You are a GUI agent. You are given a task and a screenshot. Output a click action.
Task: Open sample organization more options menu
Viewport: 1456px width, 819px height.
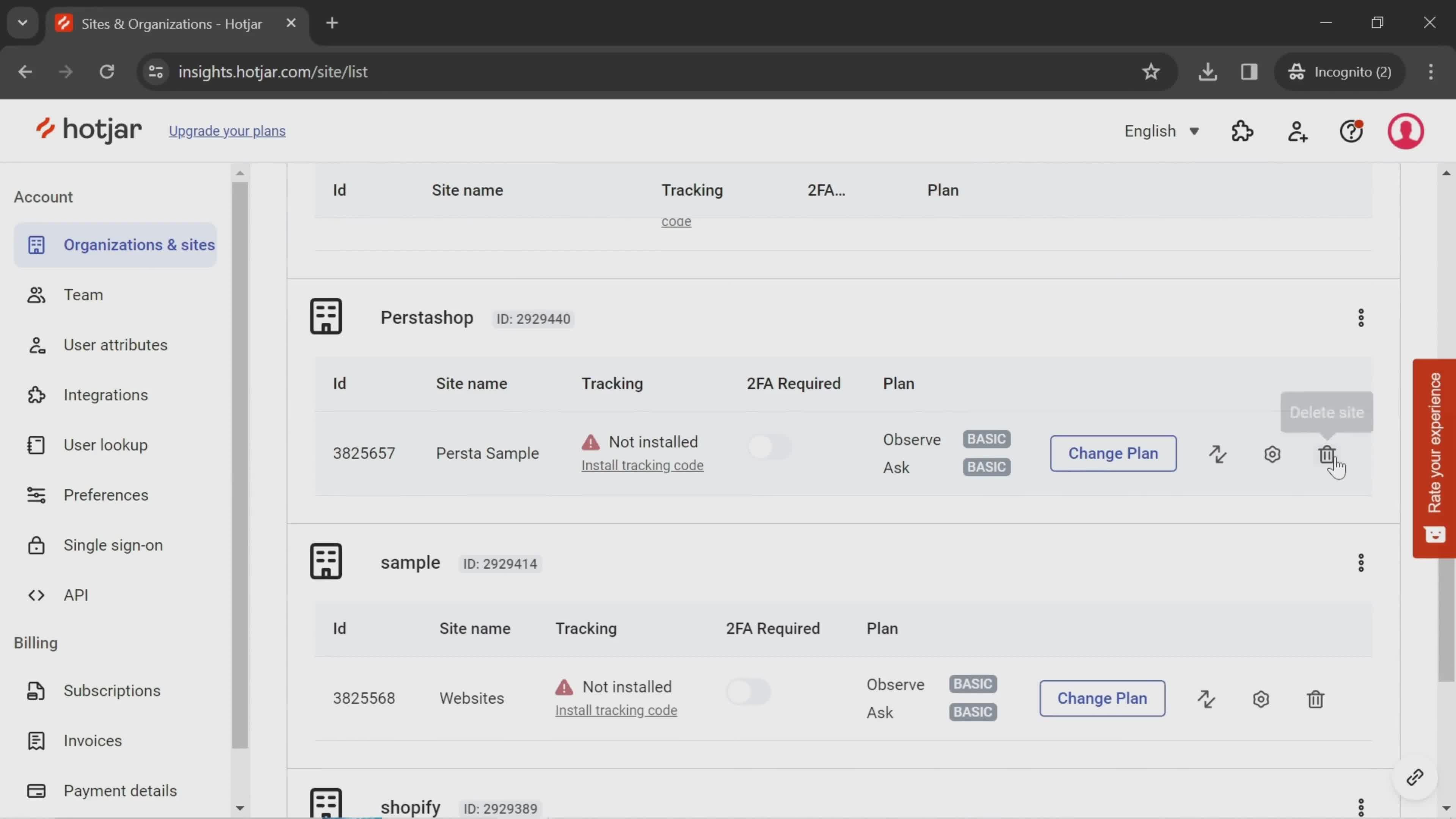click(1360, 563)
